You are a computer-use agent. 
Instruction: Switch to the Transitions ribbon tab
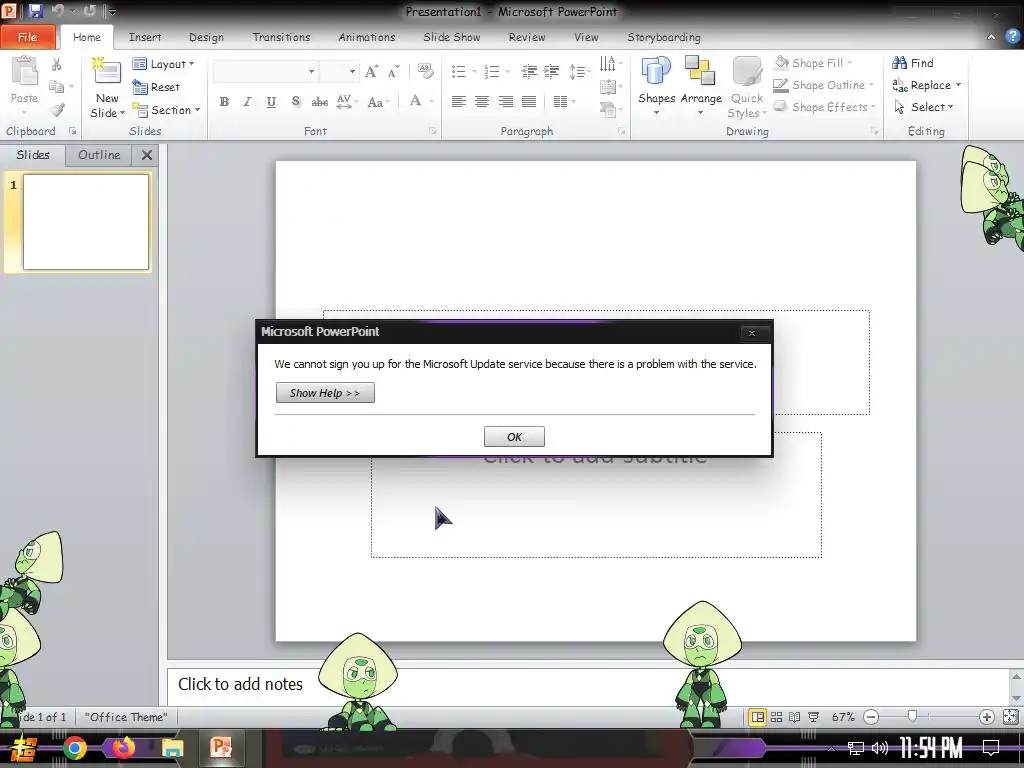[x=281, y=37]
